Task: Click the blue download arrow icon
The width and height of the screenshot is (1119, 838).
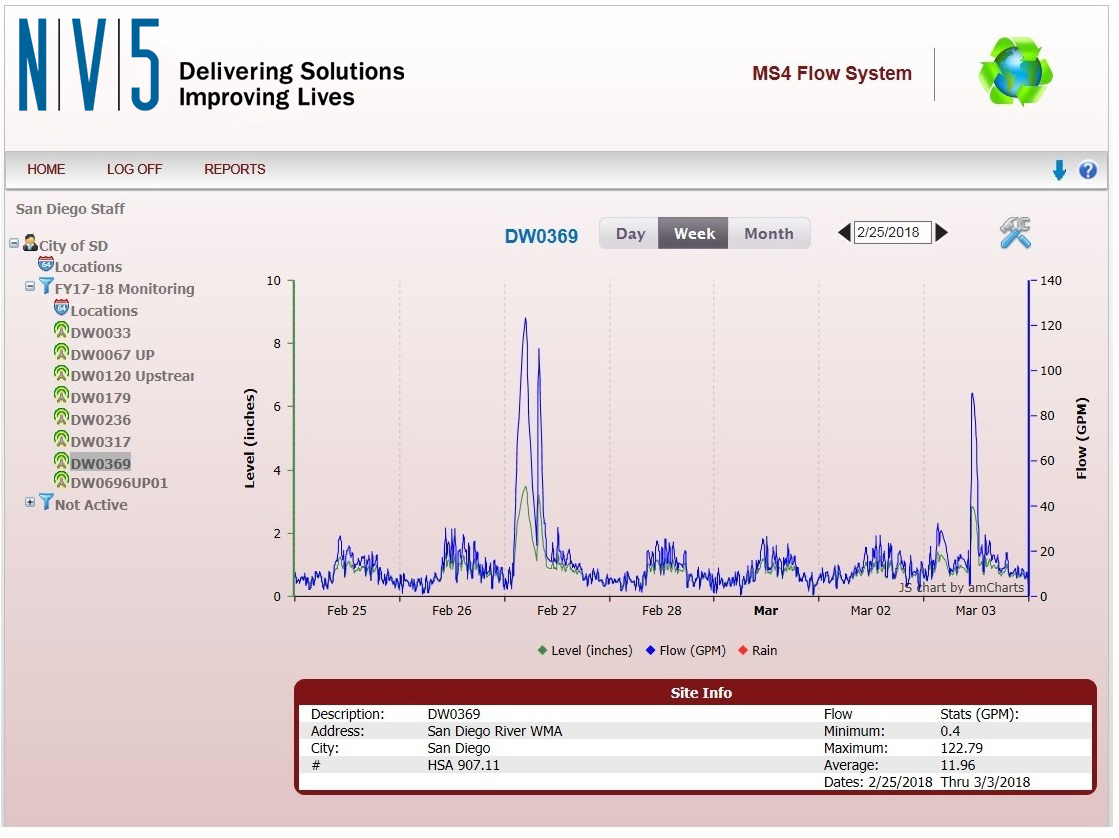Action: click(1059, 170)
